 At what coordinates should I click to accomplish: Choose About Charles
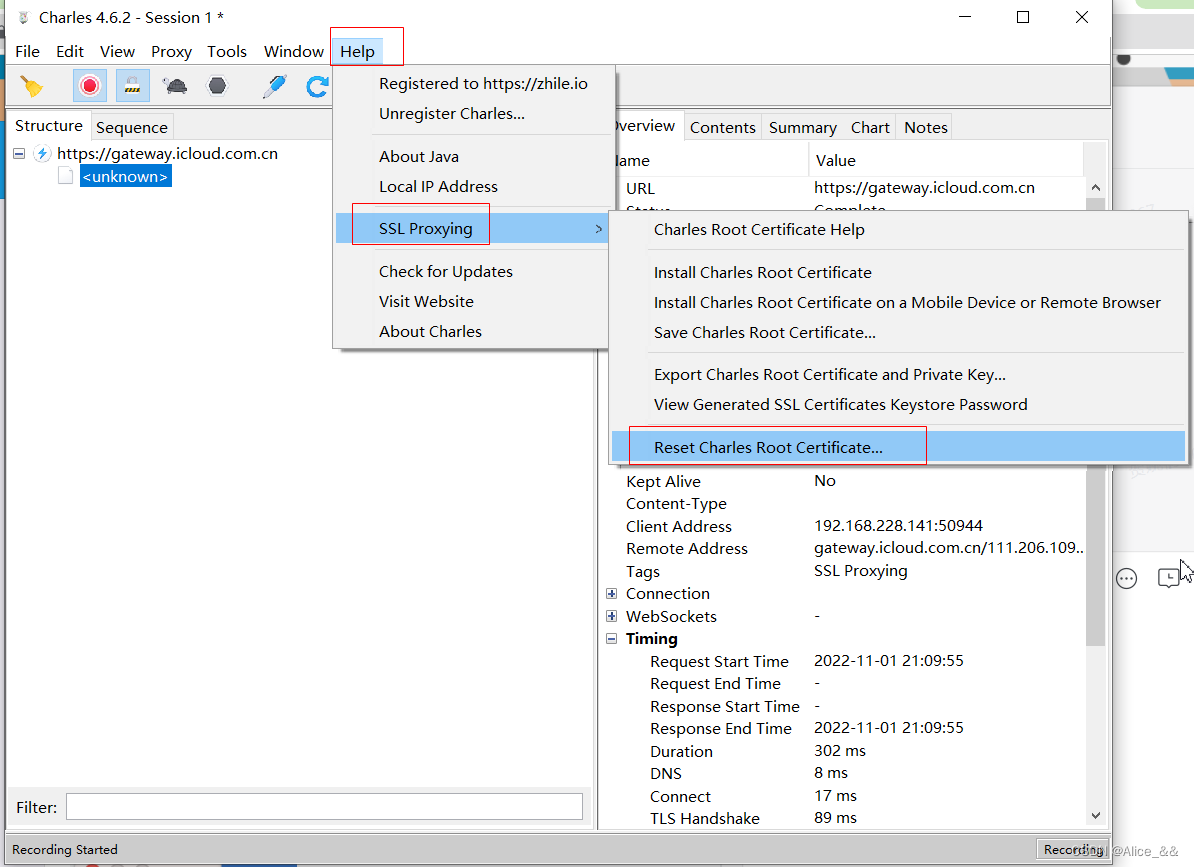tap(430, 332)
